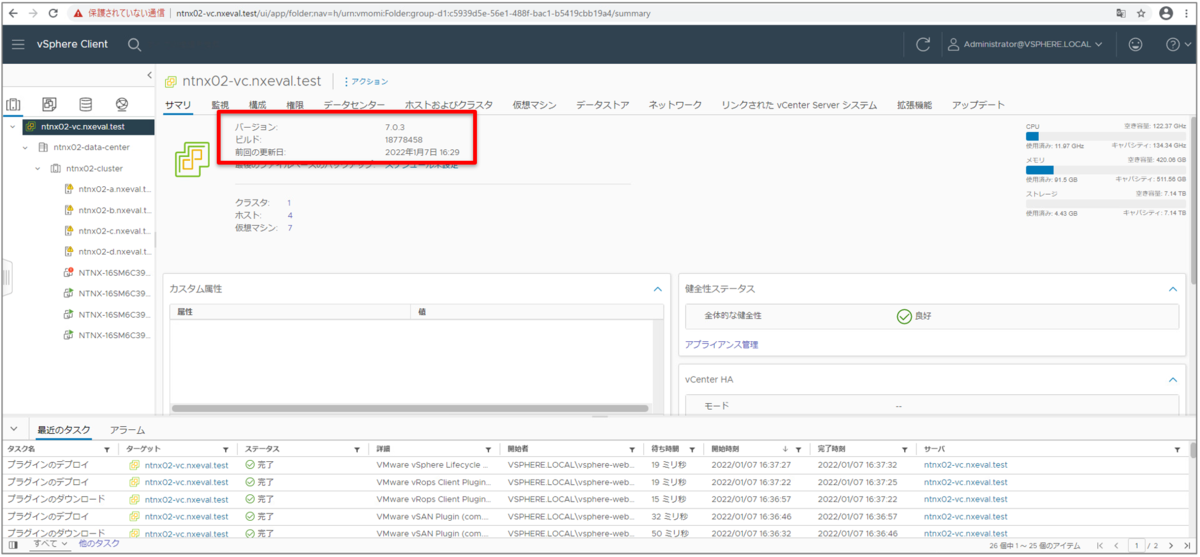The width and height of the screenshot is (1200, 557).
Task: Open the サマリ tab
Action: 177,105
